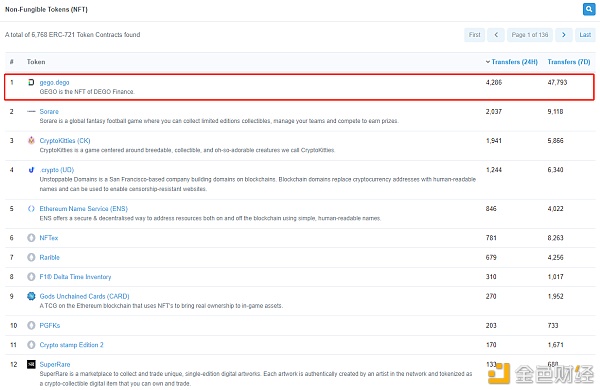Image resolution: width=600 pixels, height=390 pixels.
Task: Open Gods Unchained Cards (CARD) link
Action: click(85, 296)
